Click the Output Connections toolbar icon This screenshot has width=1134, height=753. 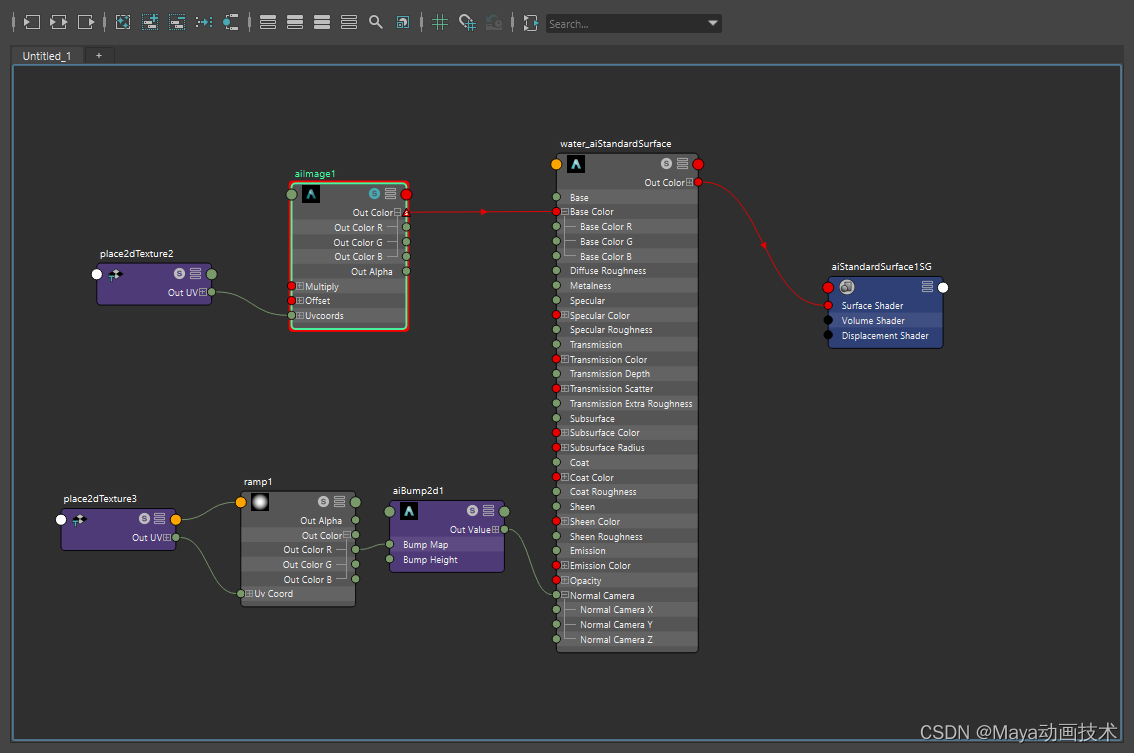coord(85,22)
